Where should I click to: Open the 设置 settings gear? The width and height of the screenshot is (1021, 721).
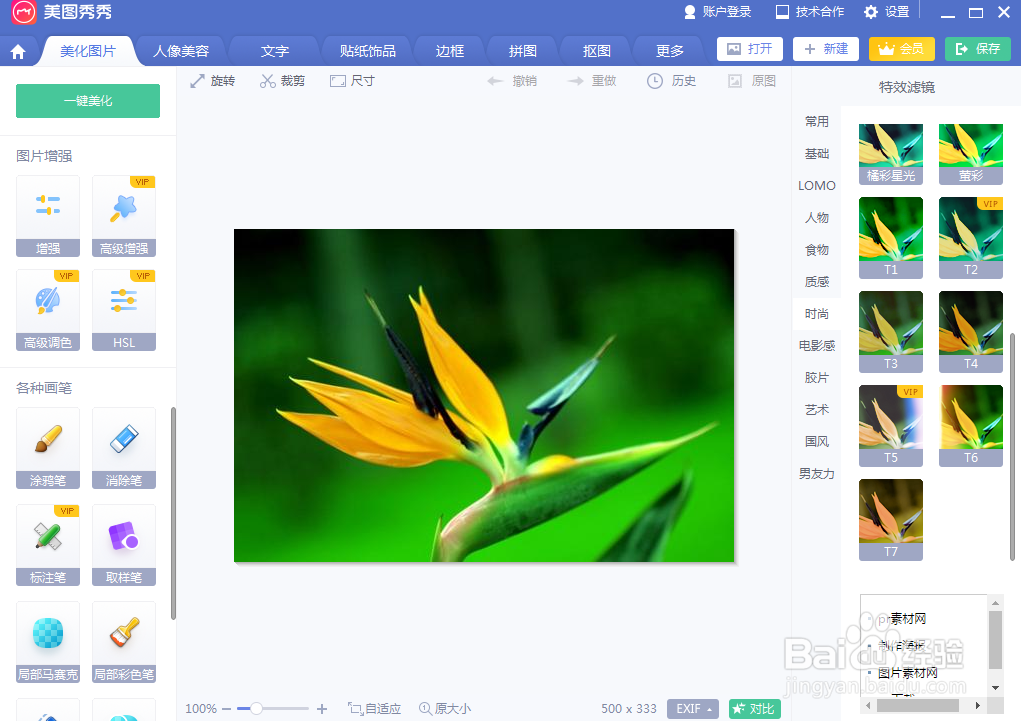(x=886, y=12)
